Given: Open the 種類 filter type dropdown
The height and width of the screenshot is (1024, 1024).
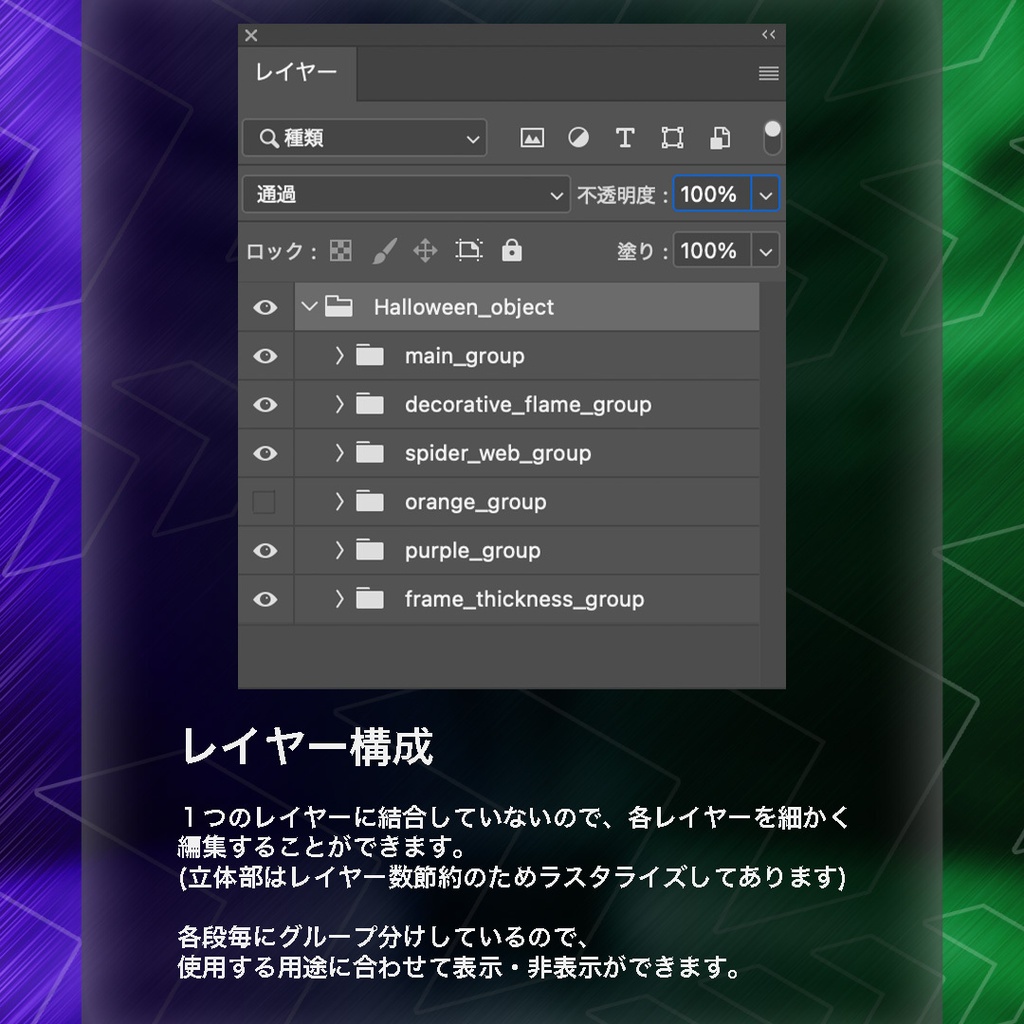Looking at the screenshot, I should click(x=364, y=138).
